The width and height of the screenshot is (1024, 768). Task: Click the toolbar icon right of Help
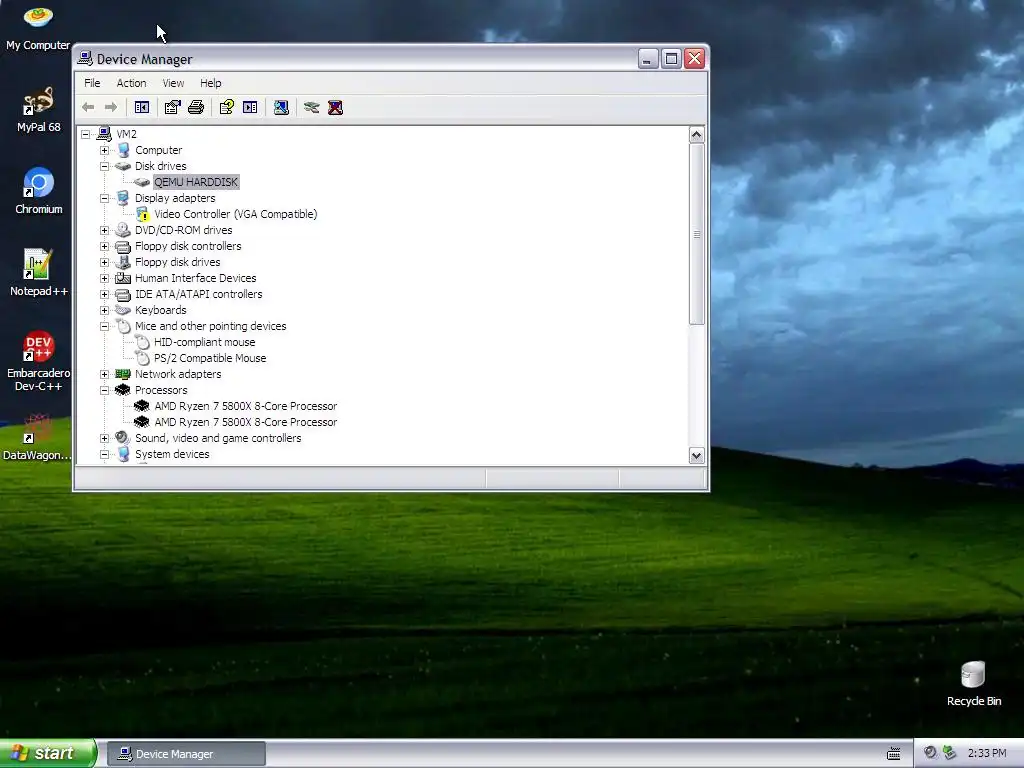250,107
